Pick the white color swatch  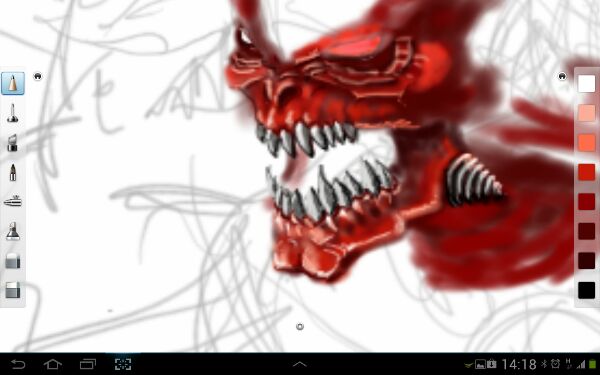coord(587,84)
